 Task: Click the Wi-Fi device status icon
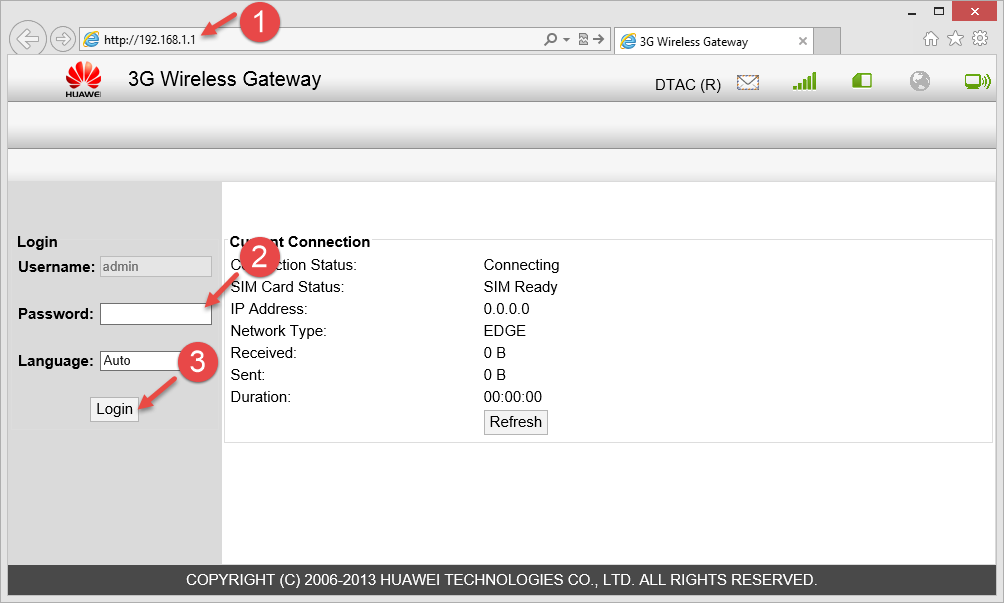977,81
